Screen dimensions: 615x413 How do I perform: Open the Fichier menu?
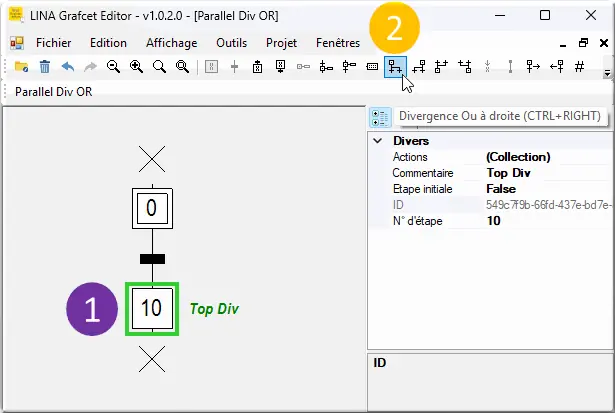[54, 43]
